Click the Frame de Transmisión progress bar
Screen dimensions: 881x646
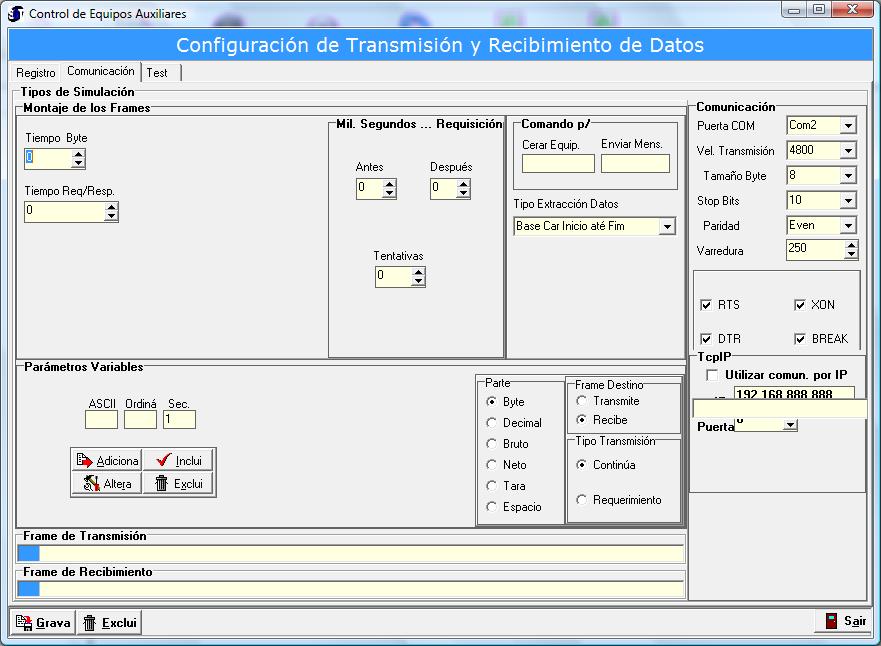click(x=350, y=554)
